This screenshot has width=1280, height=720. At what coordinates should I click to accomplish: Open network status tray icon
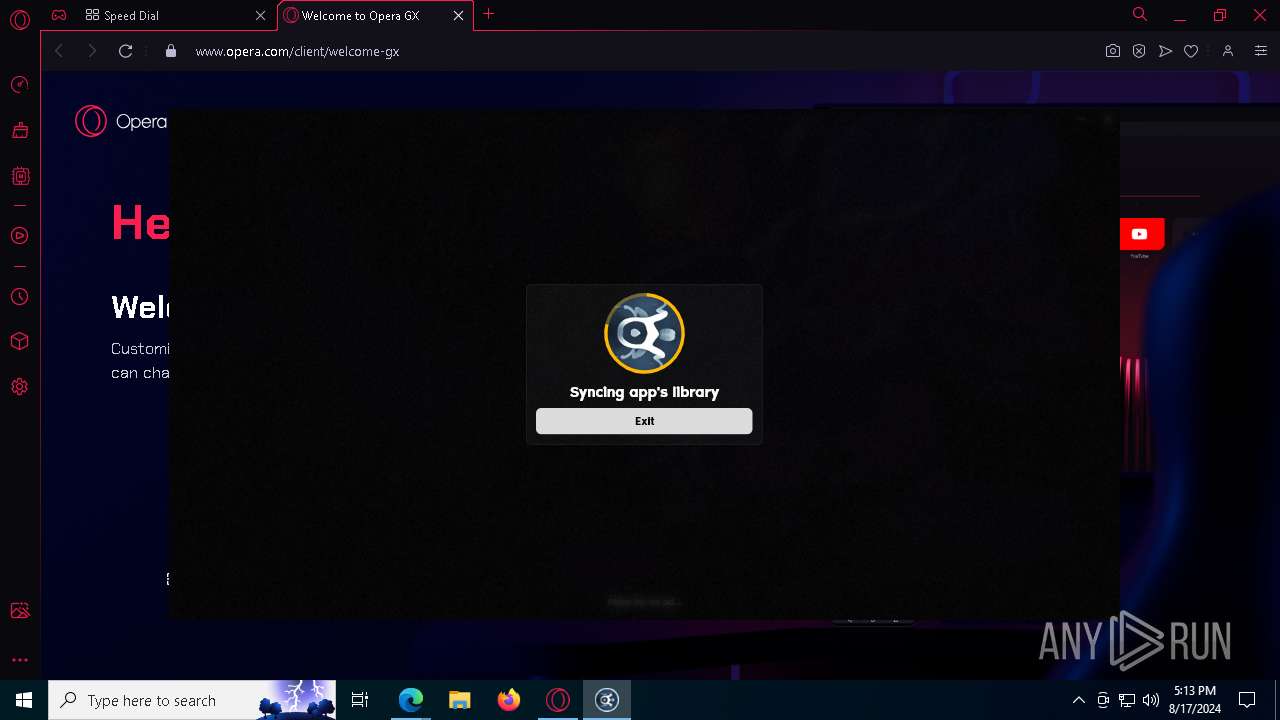coord(1127,700)
